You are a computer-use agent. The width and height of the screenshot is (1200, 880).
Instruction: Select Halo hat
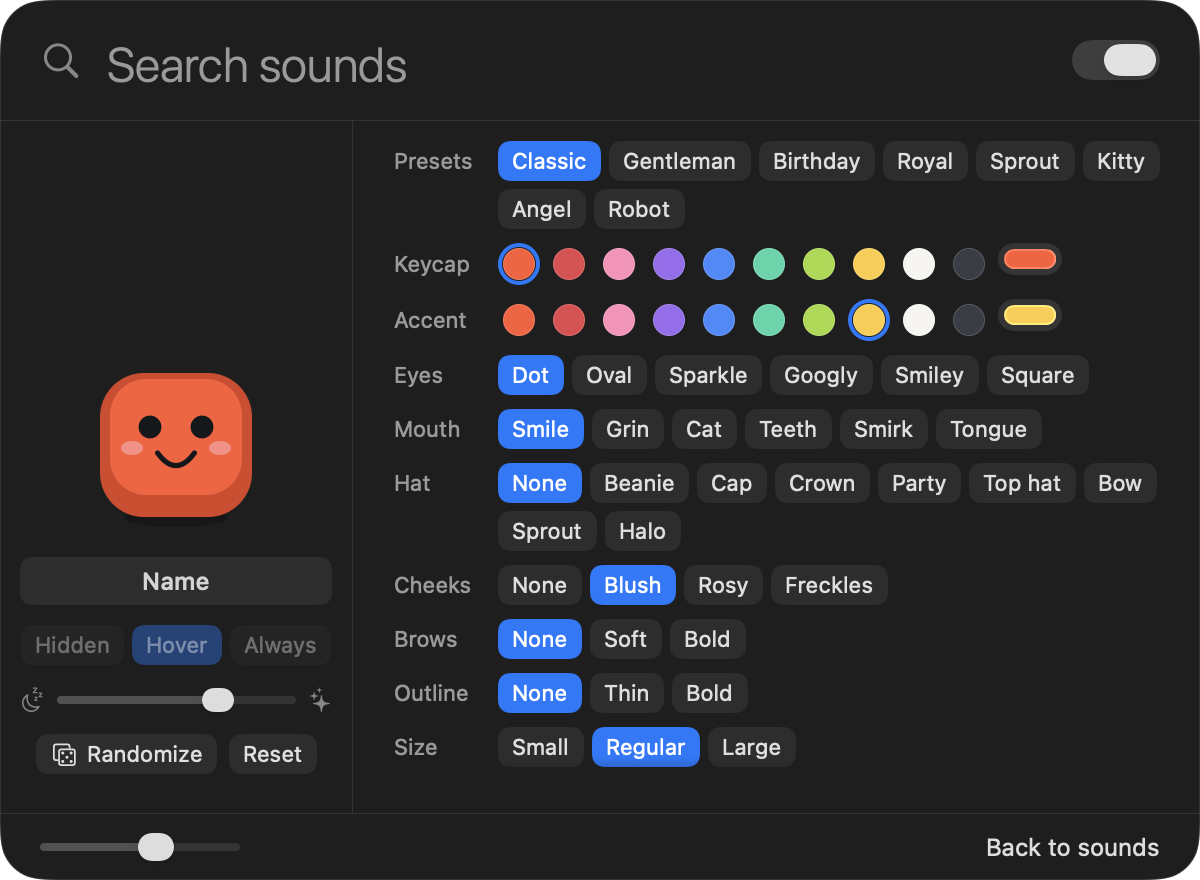(x=643, y=531)
